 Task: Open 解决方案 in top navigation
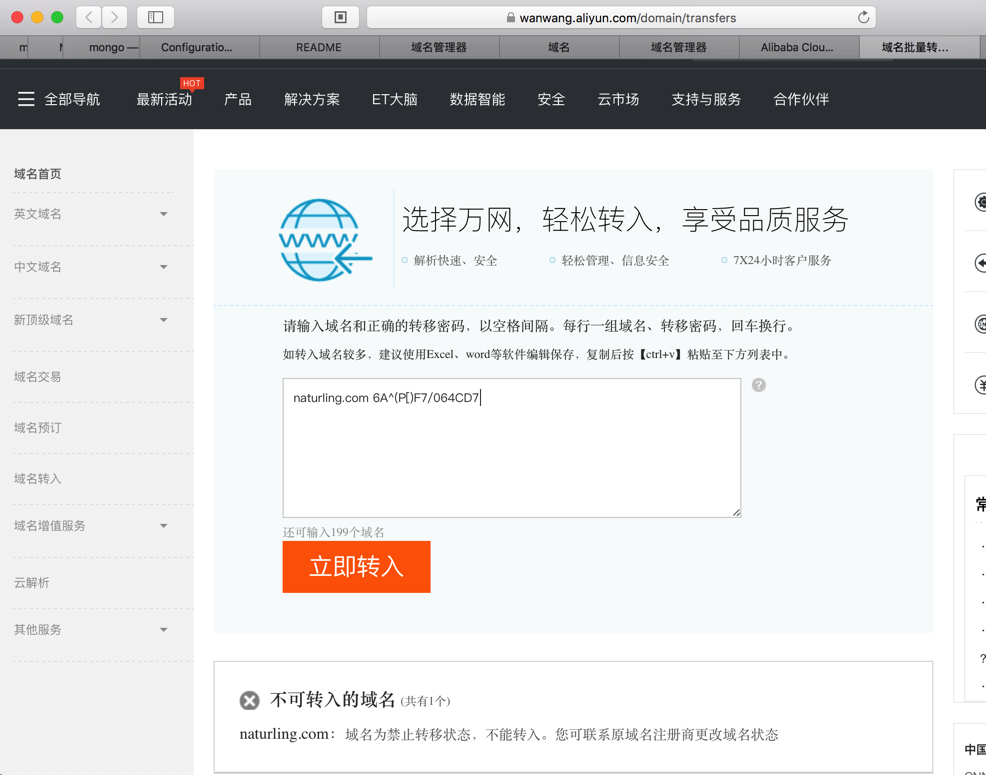click(312, 99)
